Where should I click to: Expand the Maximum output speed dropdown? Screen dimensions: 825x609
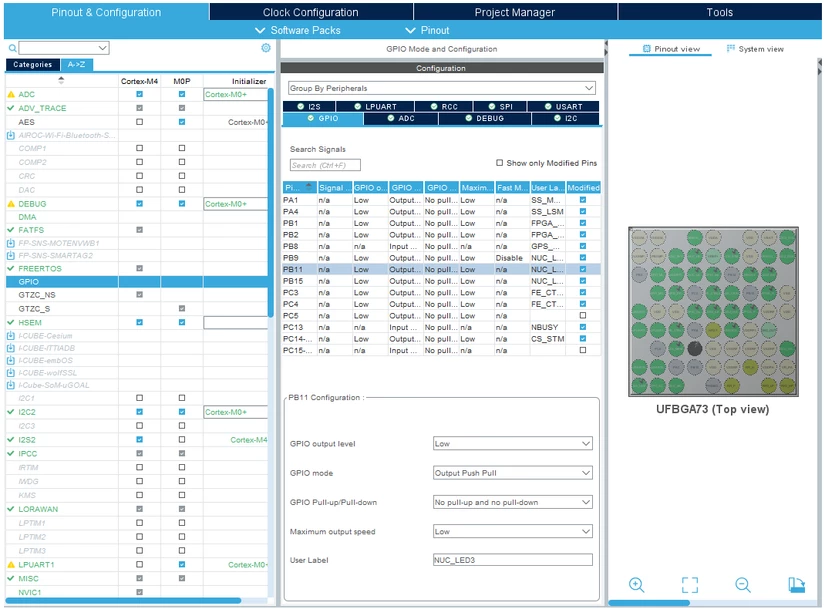pos(512,531)
